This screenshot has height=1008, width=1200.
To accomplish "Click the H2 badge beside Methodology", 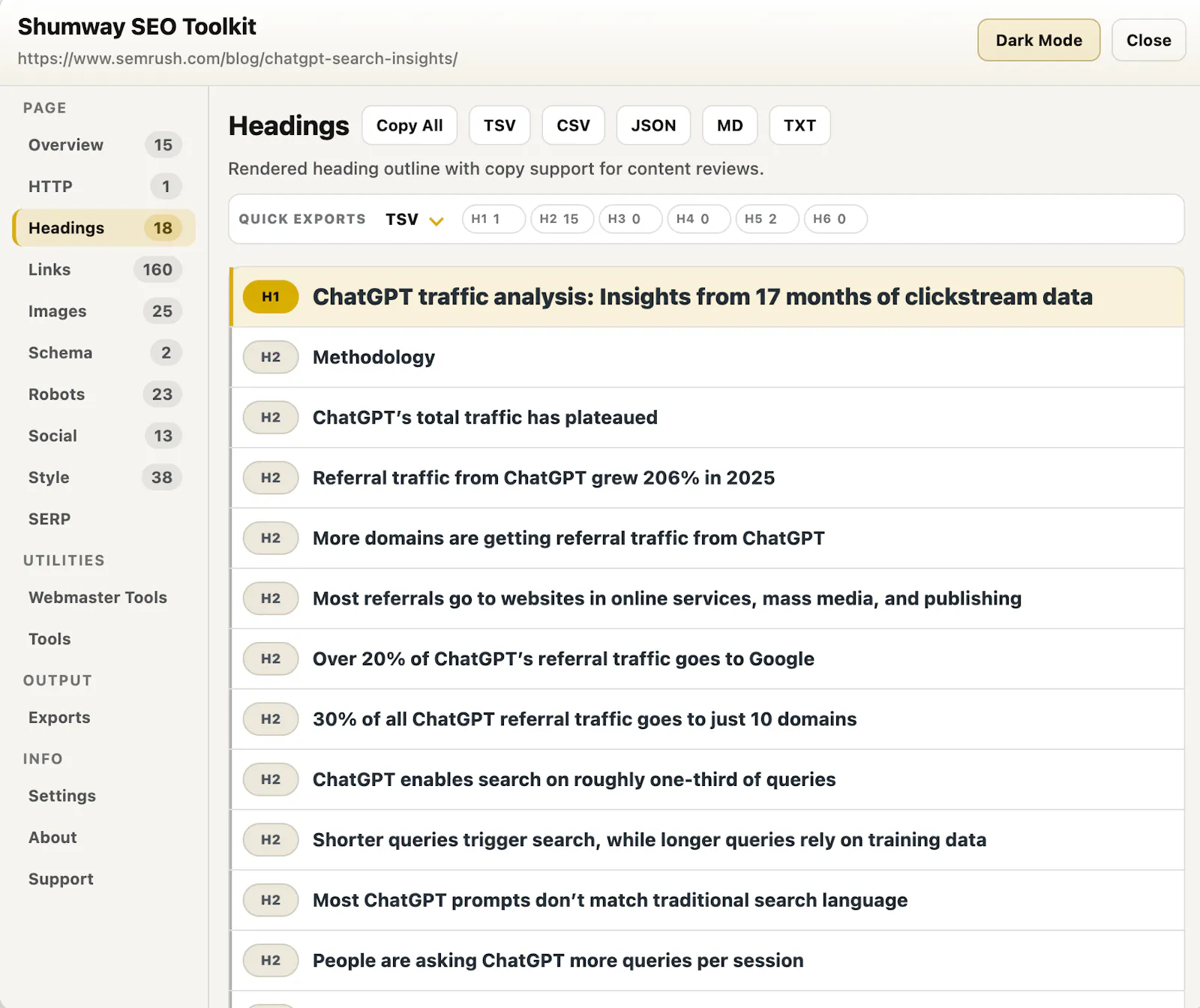I will (271, 357).
